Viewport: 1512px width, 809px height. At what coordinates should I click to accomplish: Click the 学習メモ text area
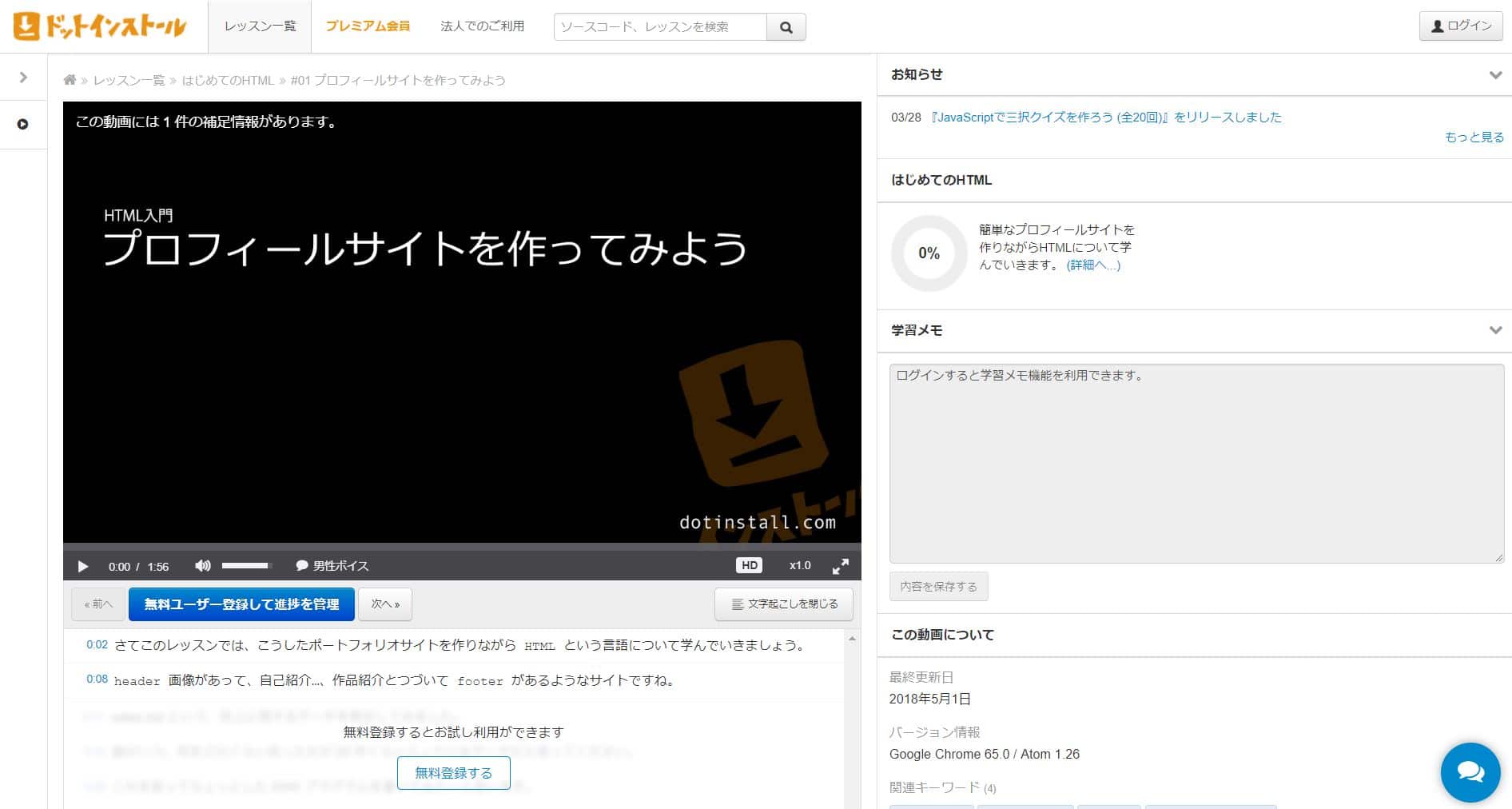[1196, 464]
